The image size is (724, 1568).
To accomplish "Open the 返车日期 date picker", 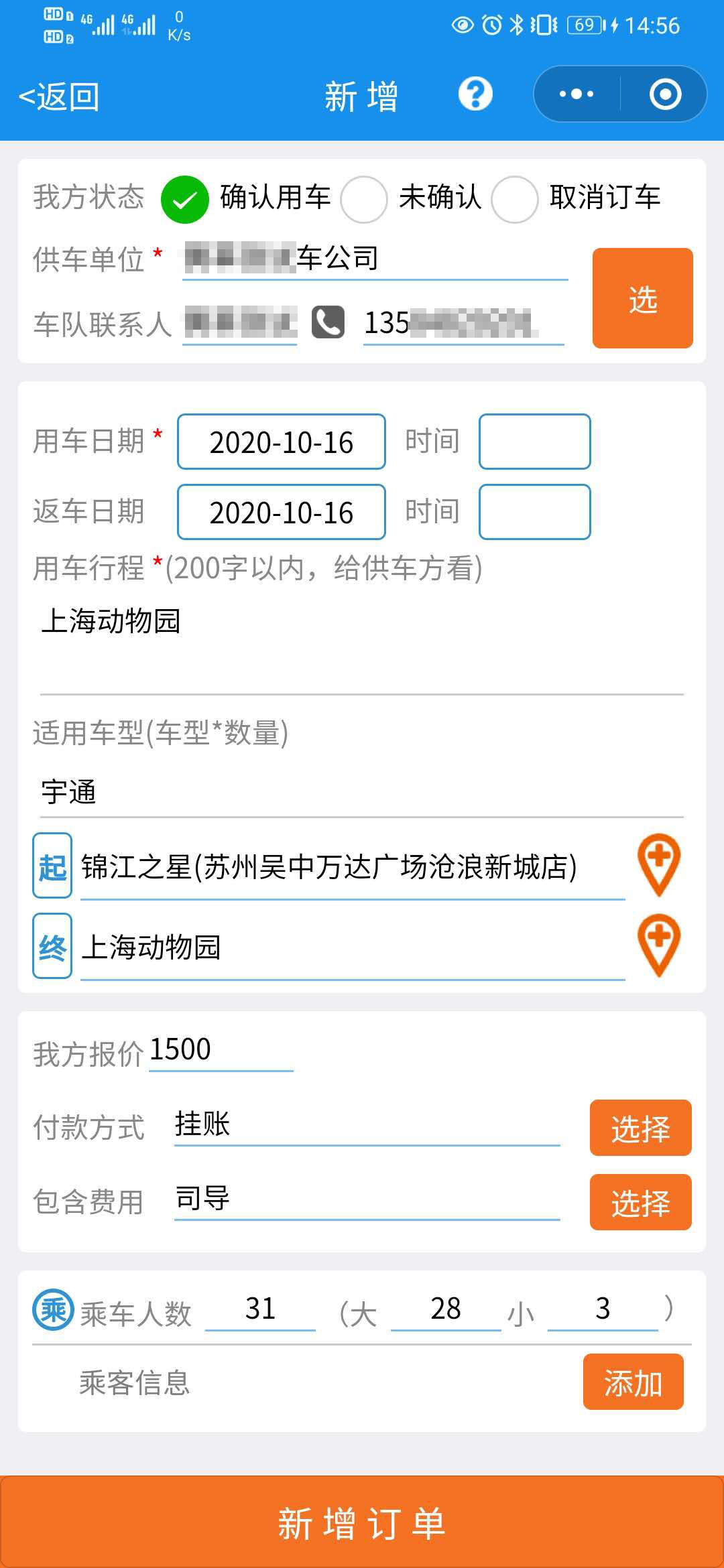I will pos(282,512).
